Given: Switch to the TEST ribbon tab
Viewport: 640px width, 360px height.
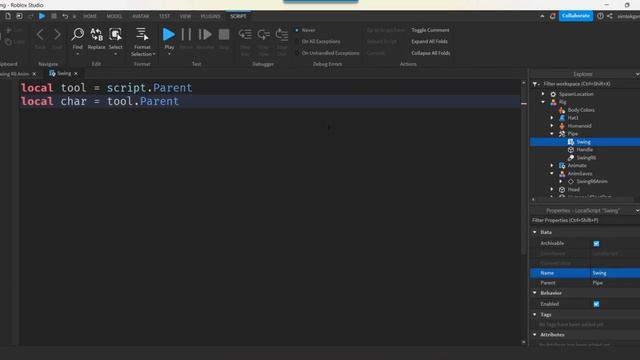Looking at the screenshot, I should tap(164, 16).
